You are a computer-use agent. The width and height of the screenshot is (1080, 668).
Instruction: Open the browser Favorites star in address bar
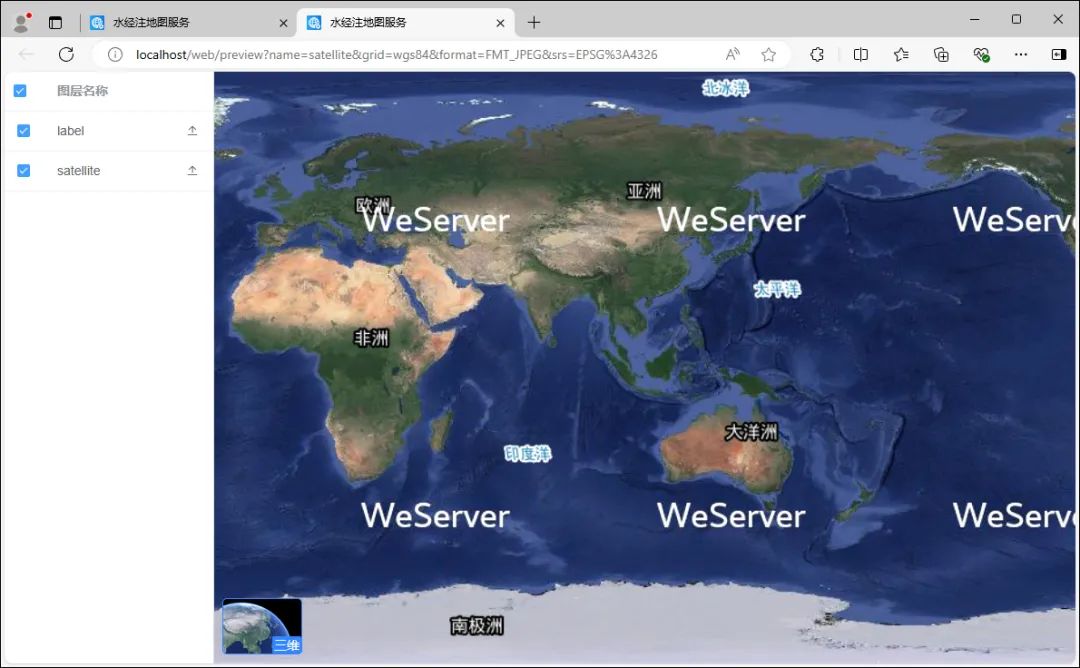(768, 55)
